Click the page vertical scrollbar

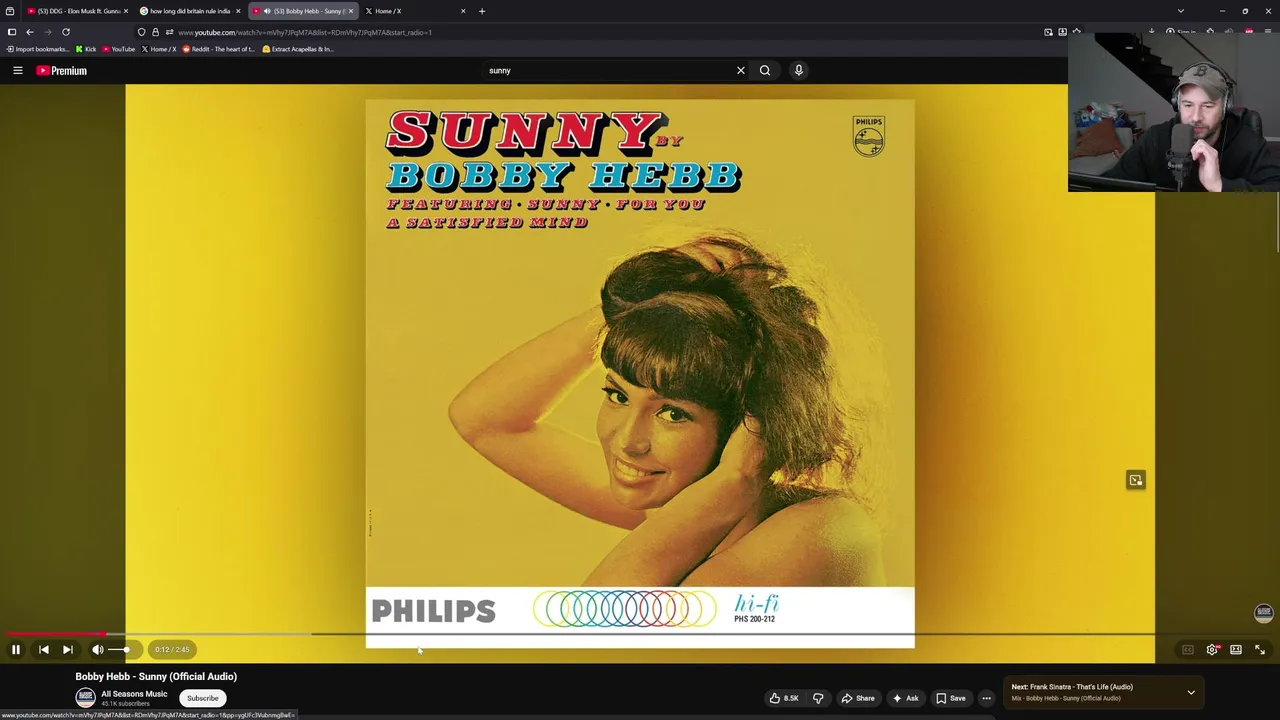tap(1277, 220)
